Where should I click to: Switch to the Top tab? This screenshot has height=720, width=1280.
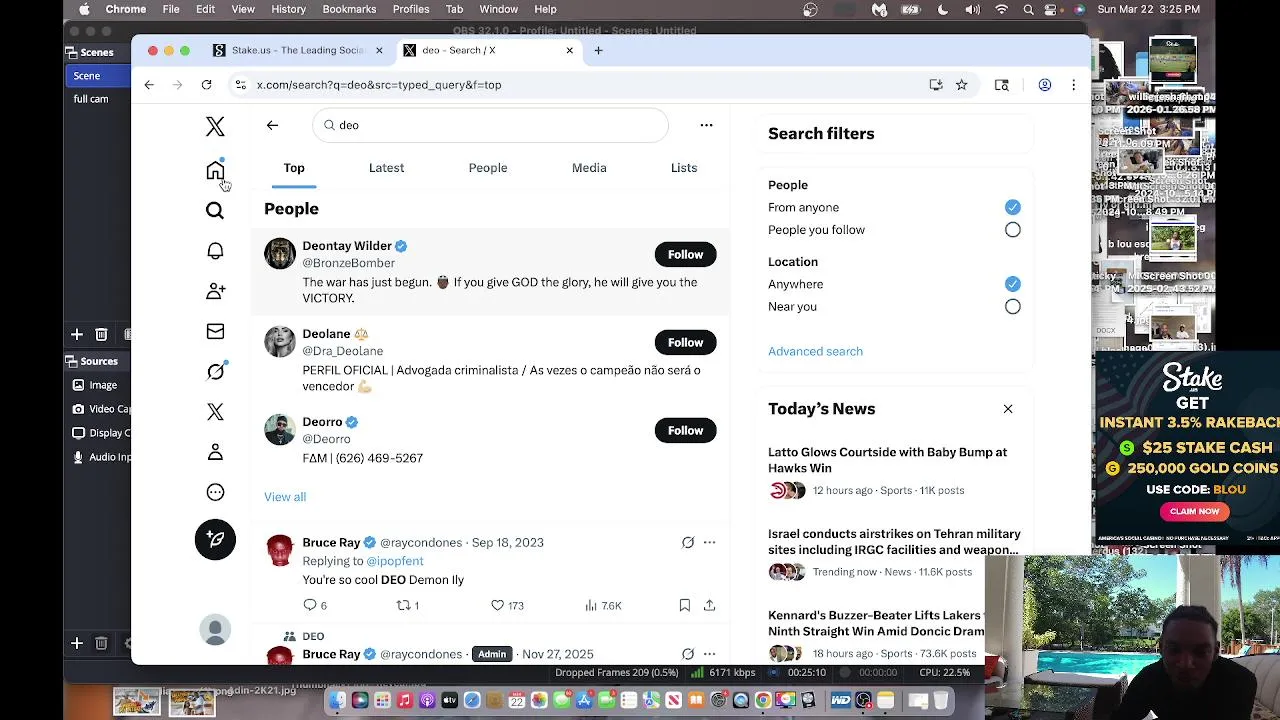(294, 168)
